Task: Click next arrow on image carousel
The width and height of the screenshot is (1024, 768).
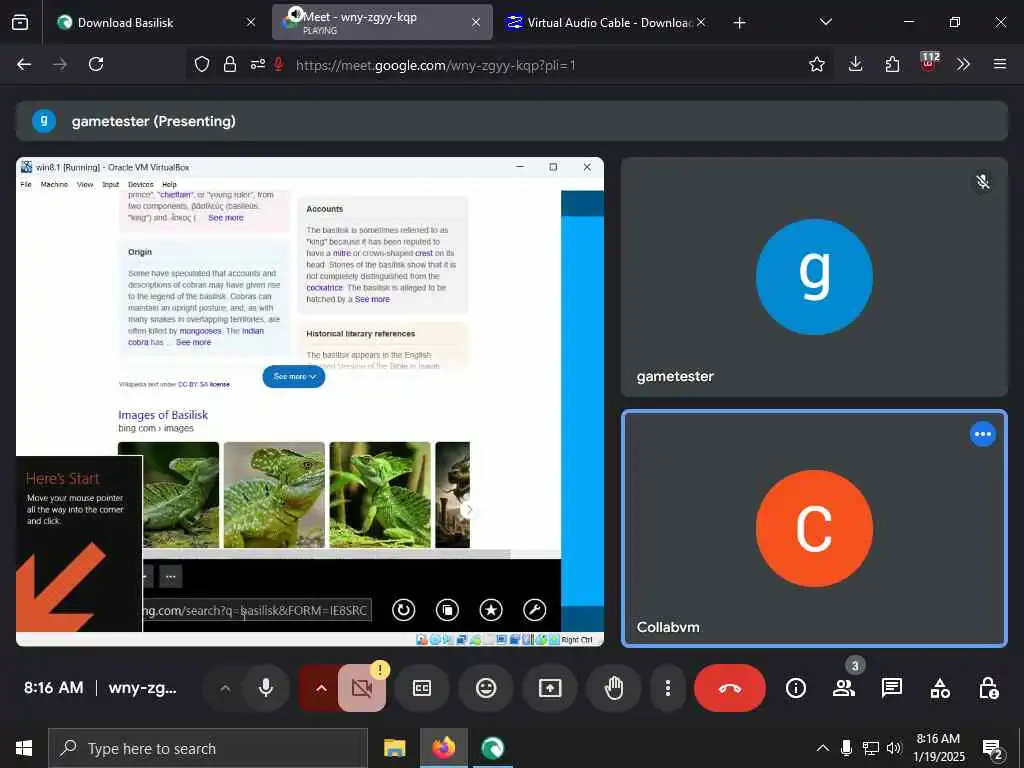Action: 468,509
